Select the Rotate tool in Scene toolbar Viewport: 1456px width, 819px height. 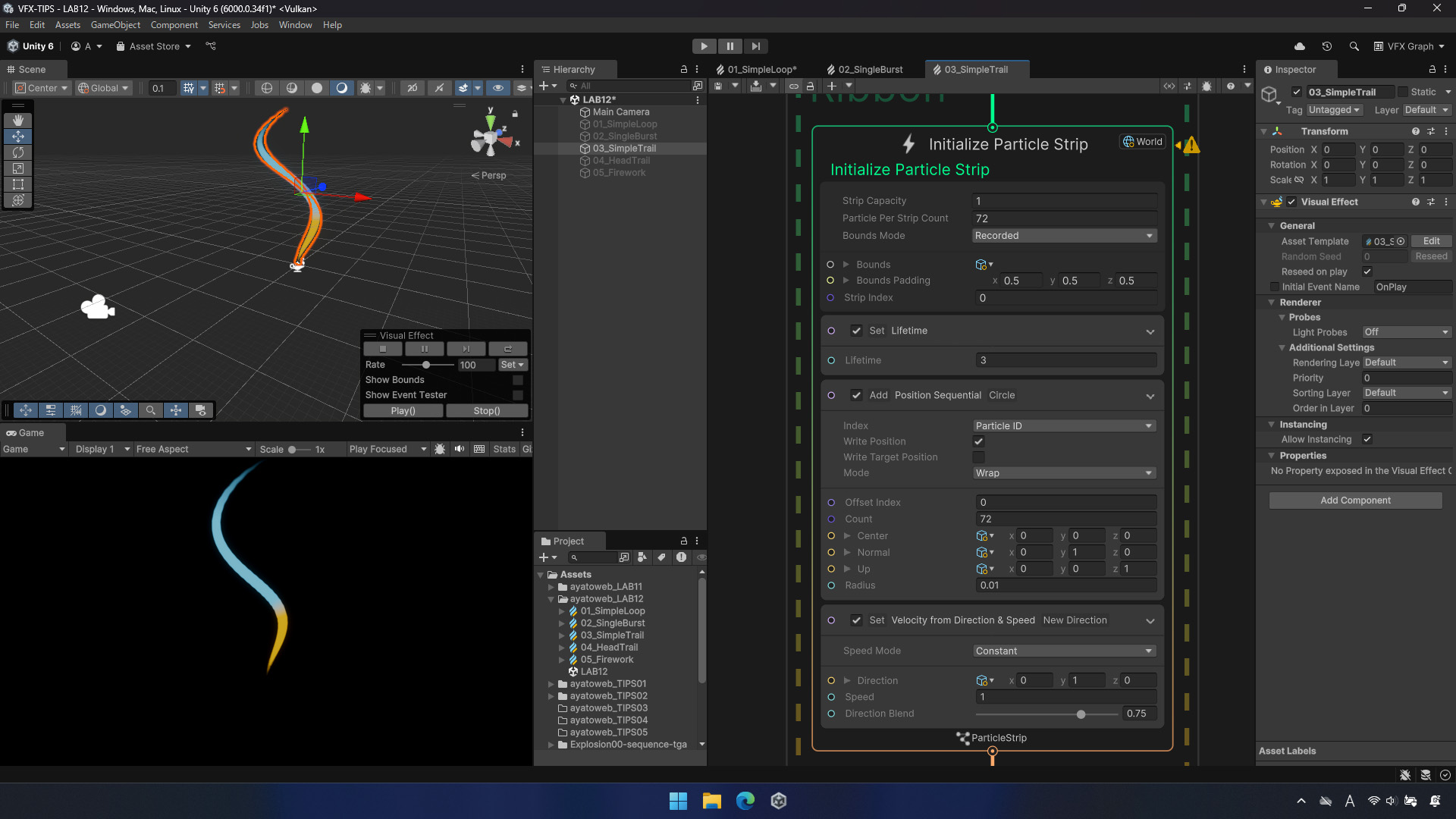[x=18, y=152]
